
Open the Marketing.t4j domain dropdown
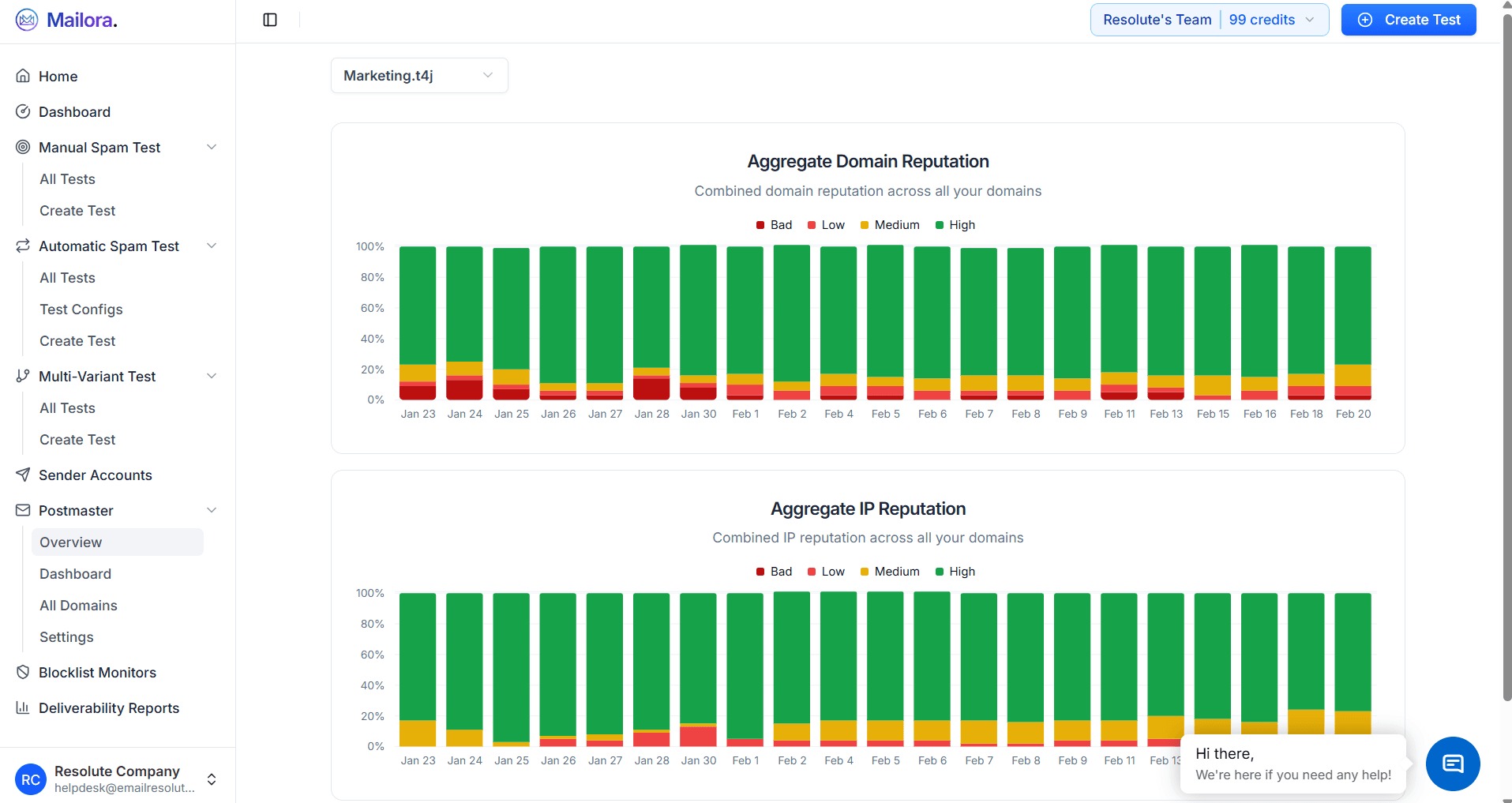click(419, 75)
